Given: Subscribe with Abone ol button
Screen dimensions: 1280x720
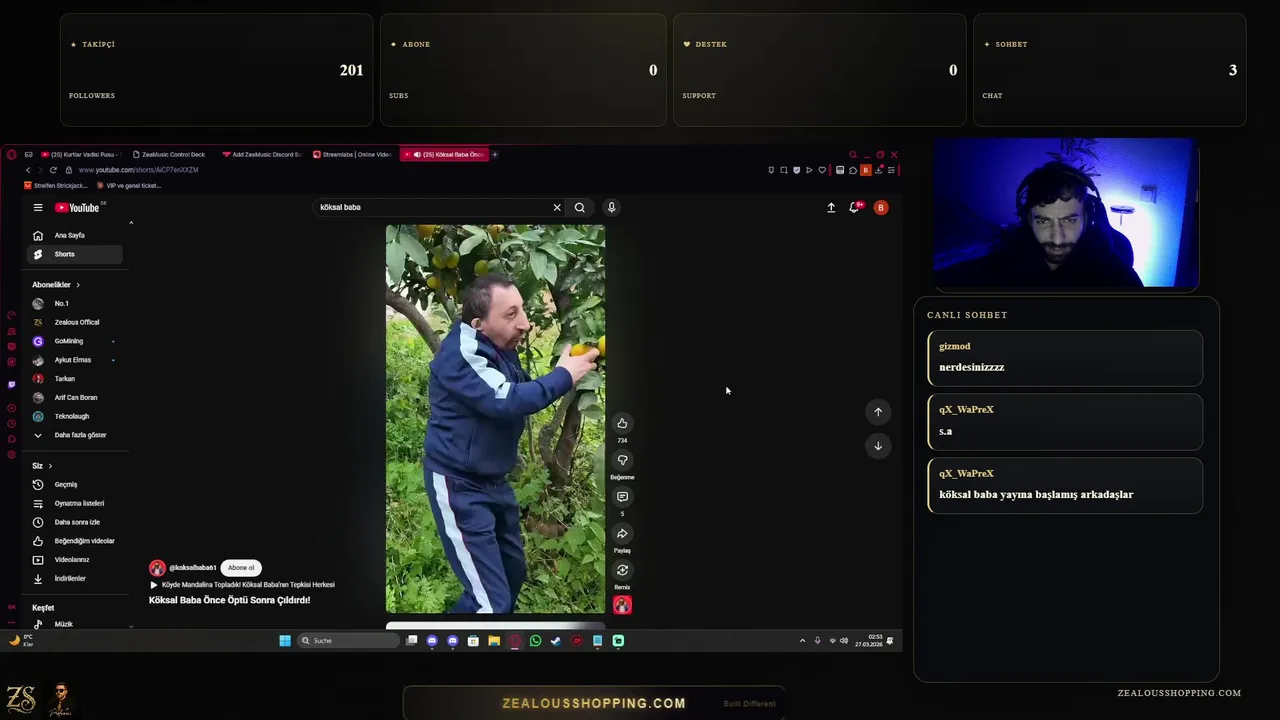Looking at the screenshot, I should (241, 568).
